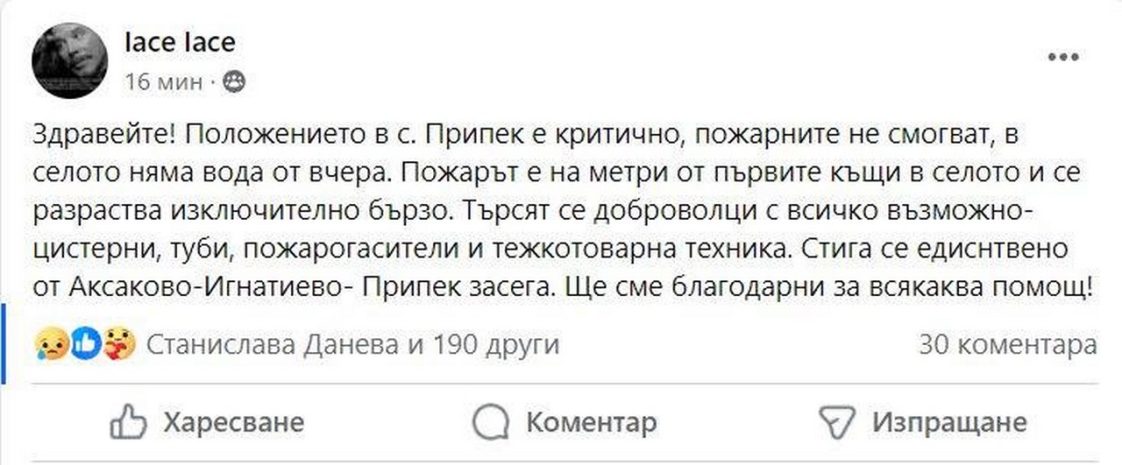This screenshot has width=1122, height=465.
Task: Click the blue like reaction badge
Action: click(x=85, y=345)
